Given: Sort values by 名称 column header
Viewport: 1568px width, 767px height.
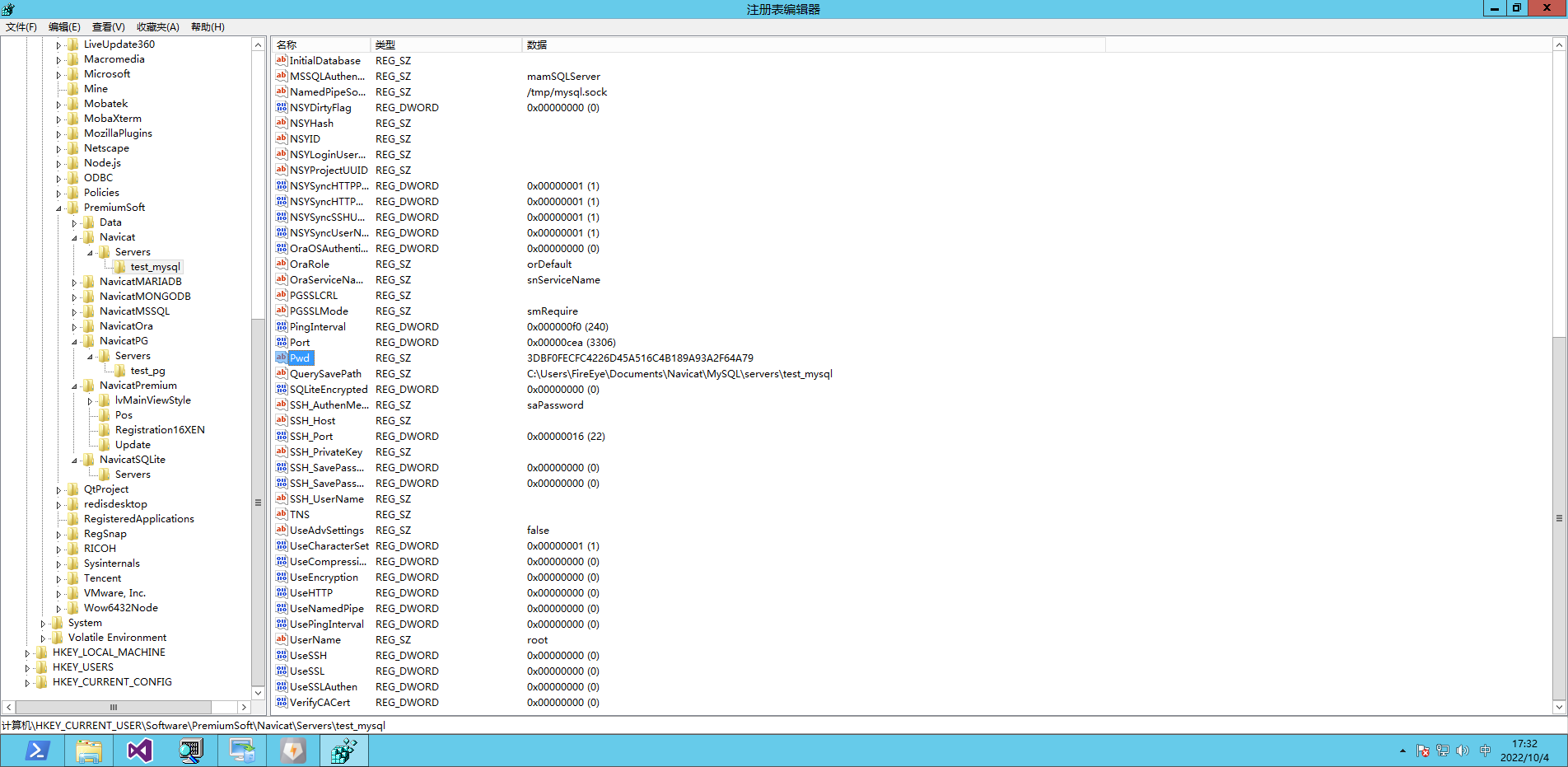Looking at the screenshot, I should (321, 44).
